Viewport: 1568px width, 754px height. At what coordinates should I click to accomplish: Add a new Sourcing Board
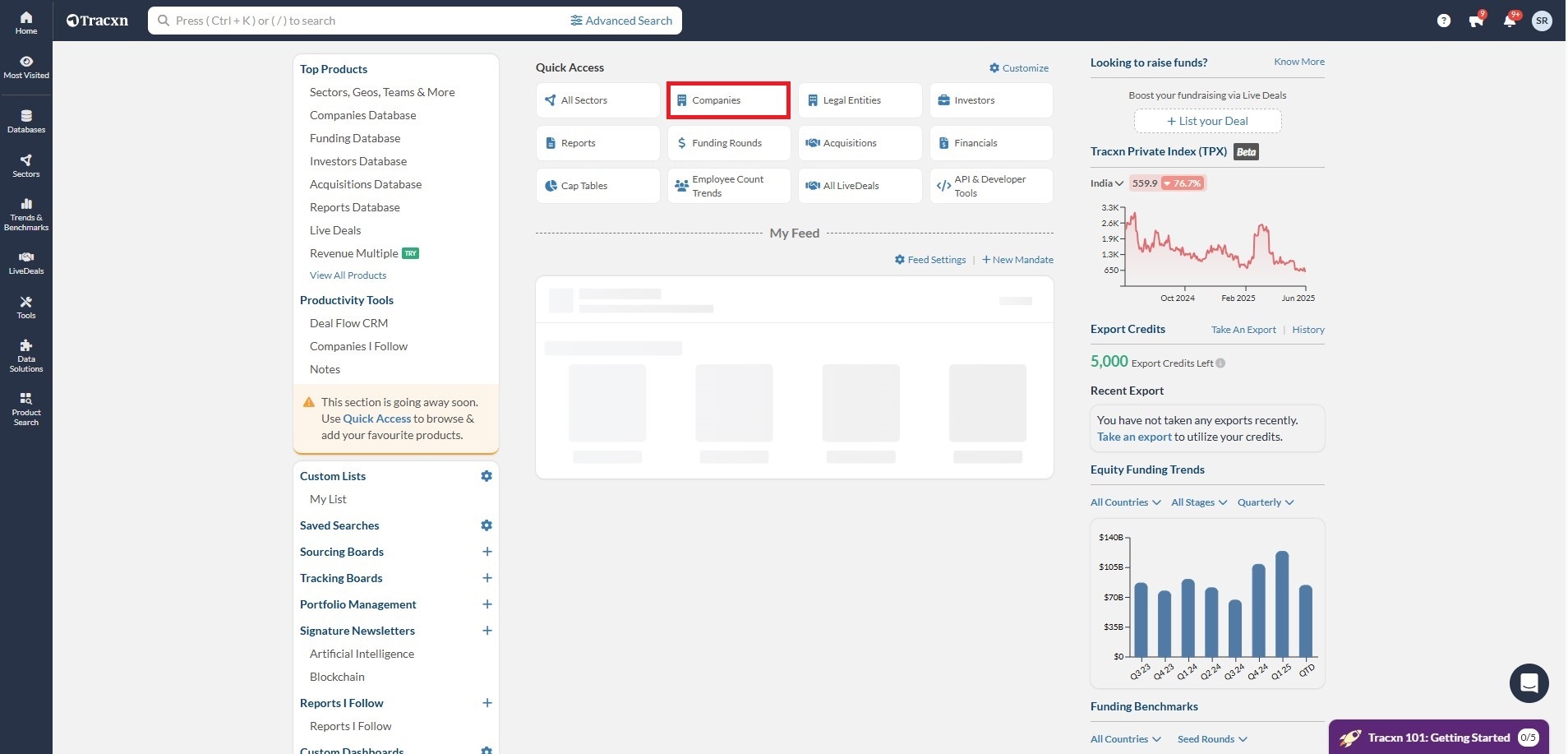487,552
